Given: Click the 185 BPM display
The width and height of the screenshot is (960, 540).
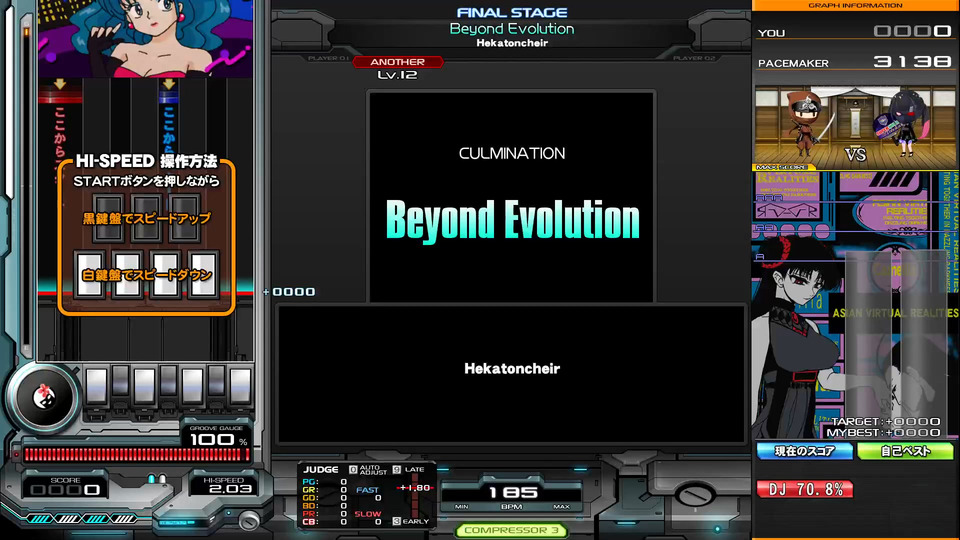Looking at the screenshot, I should [x=512, y=493].
